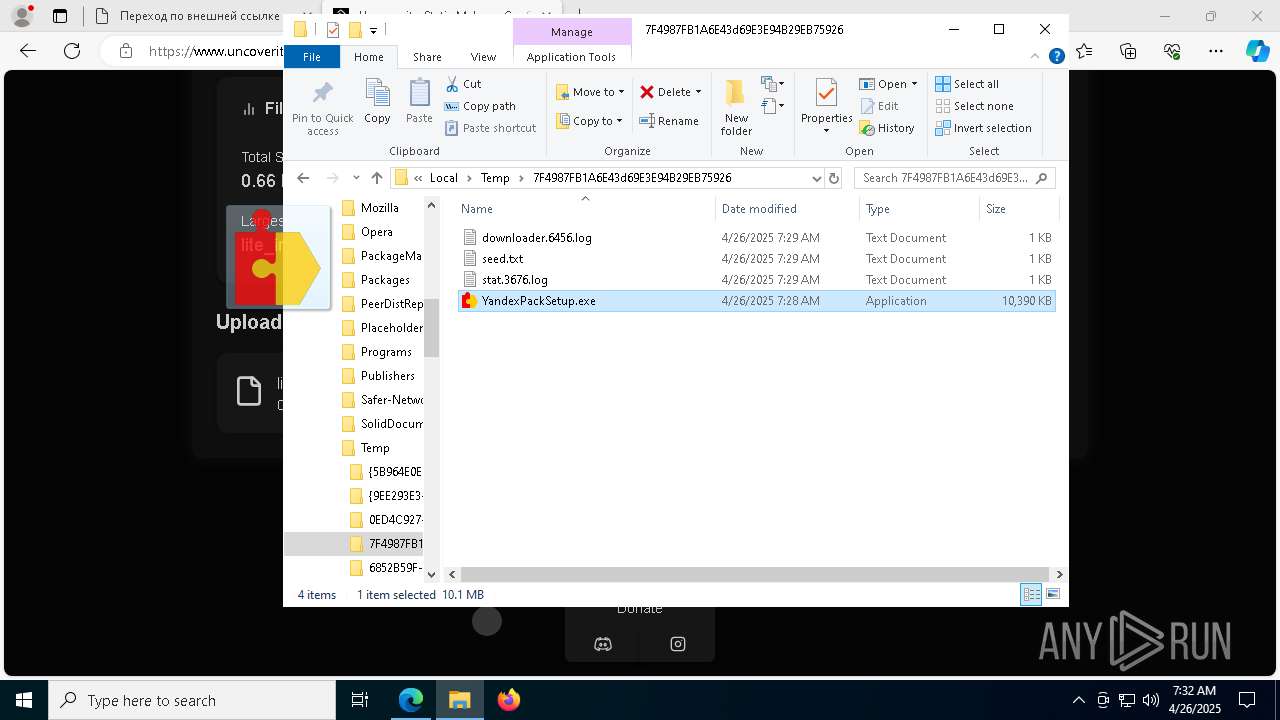This screenshot has height=720, width=1280.
Task: Click the Paste ribbon icon
Action: 419,93
